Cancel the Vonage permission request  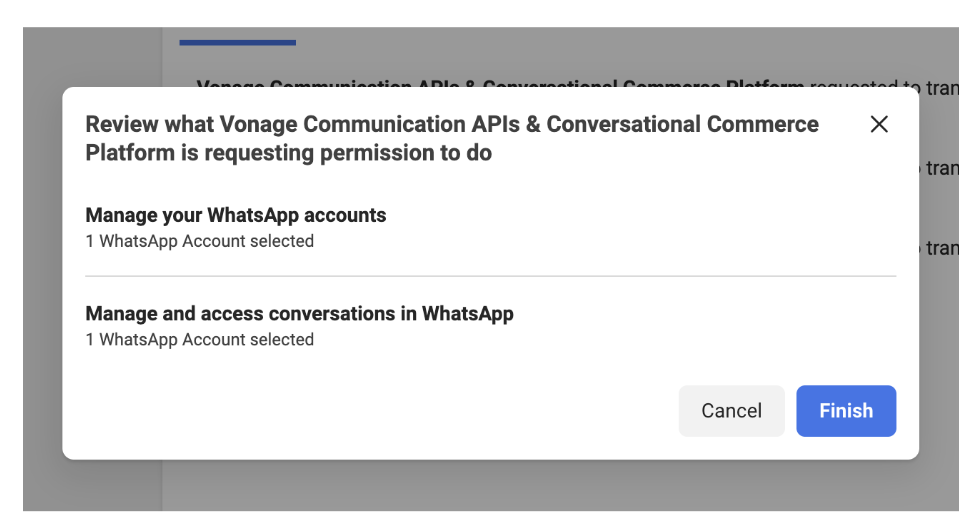(732, 410)
